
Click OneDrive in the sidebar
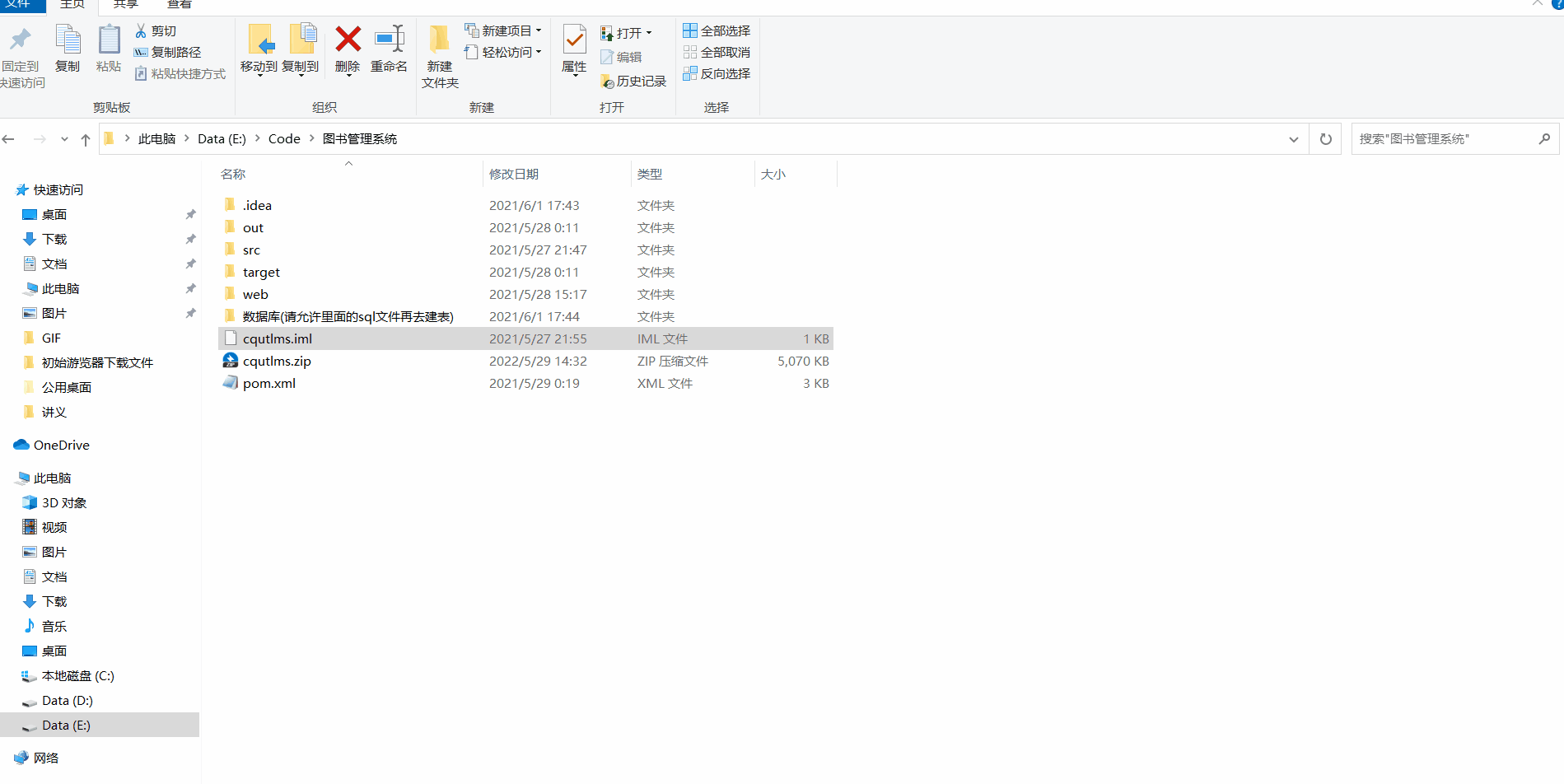click(x=60, y=445)
